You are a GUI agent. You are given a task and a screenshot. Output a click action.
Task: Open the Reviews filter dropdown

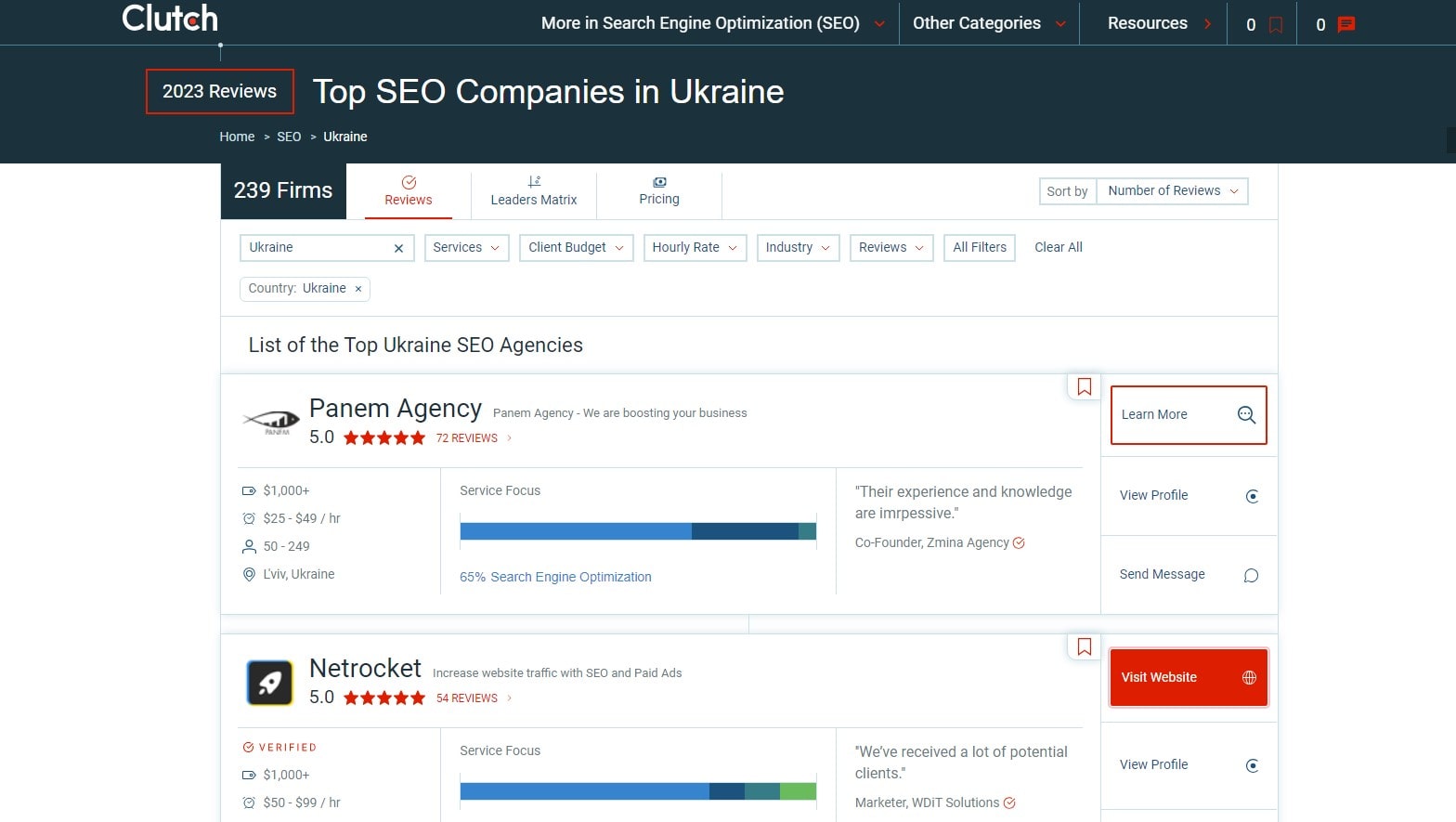click(x=891, y=248)
